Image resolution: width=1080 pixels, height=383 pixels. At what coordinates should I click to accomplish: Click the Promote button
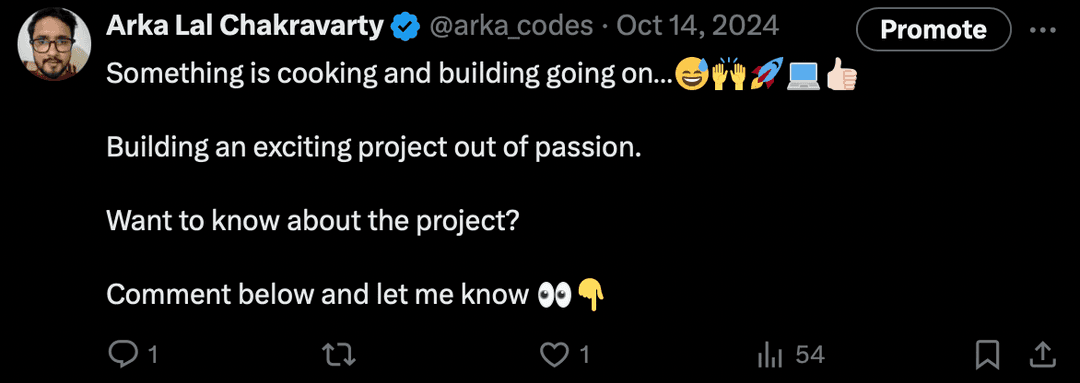click(x=933, y=30)
